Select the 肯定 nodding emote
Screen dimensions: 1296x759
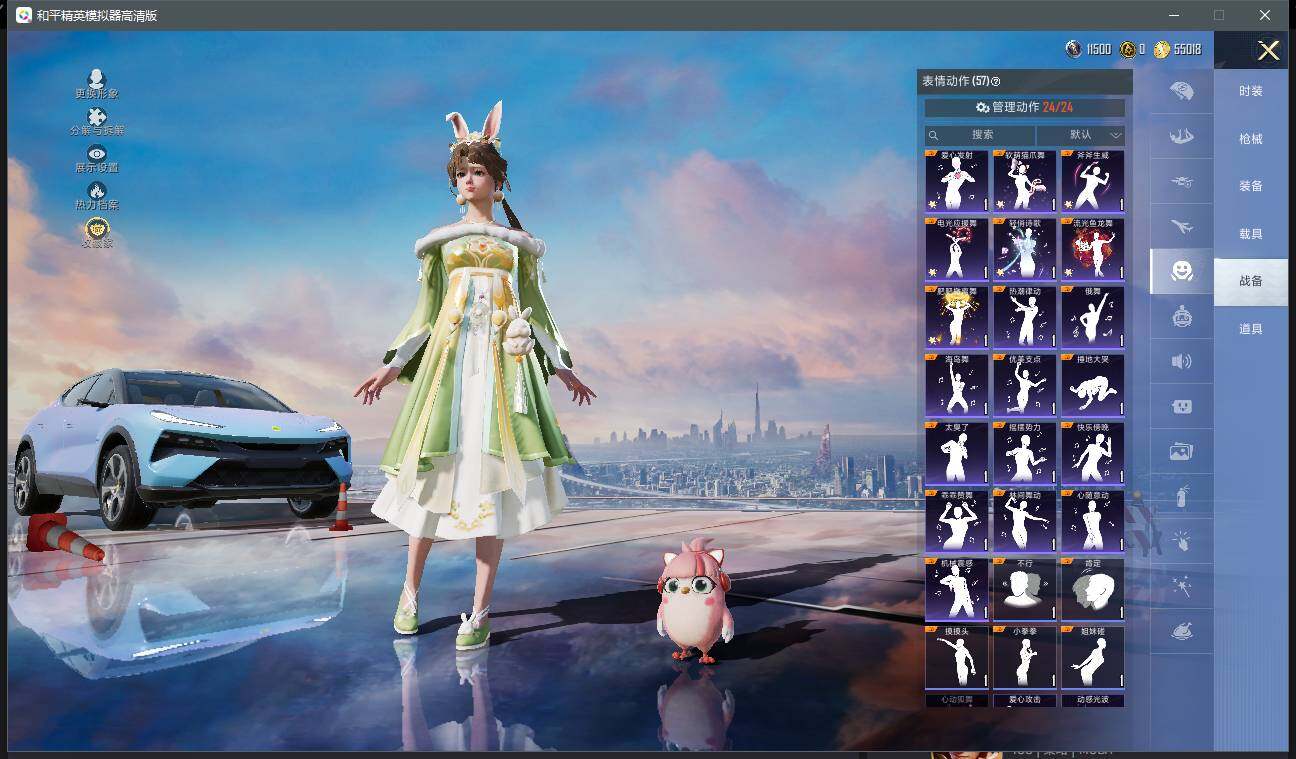click(1093, 589)
